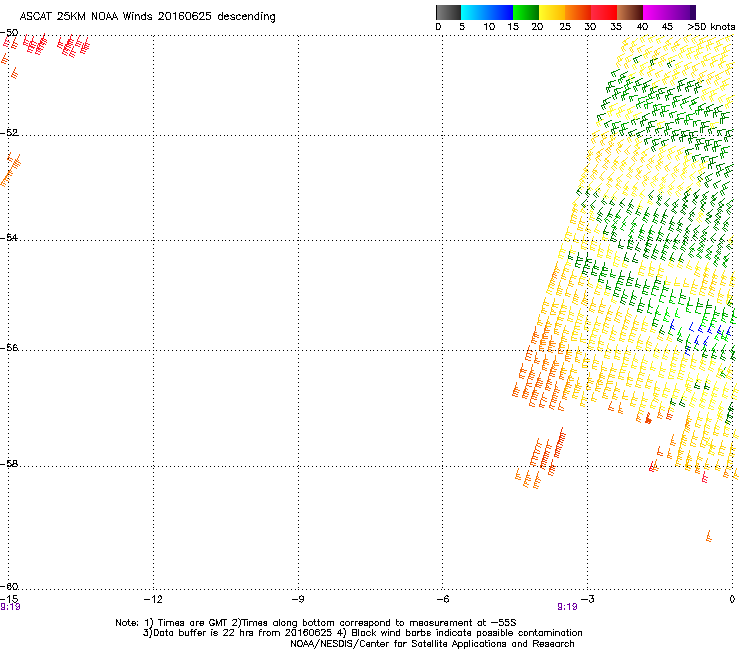
Task: Click the 'NOAA/NESDIS/Center for Satellite Applications and Research' credit
Action: click(x=432, y=644)
